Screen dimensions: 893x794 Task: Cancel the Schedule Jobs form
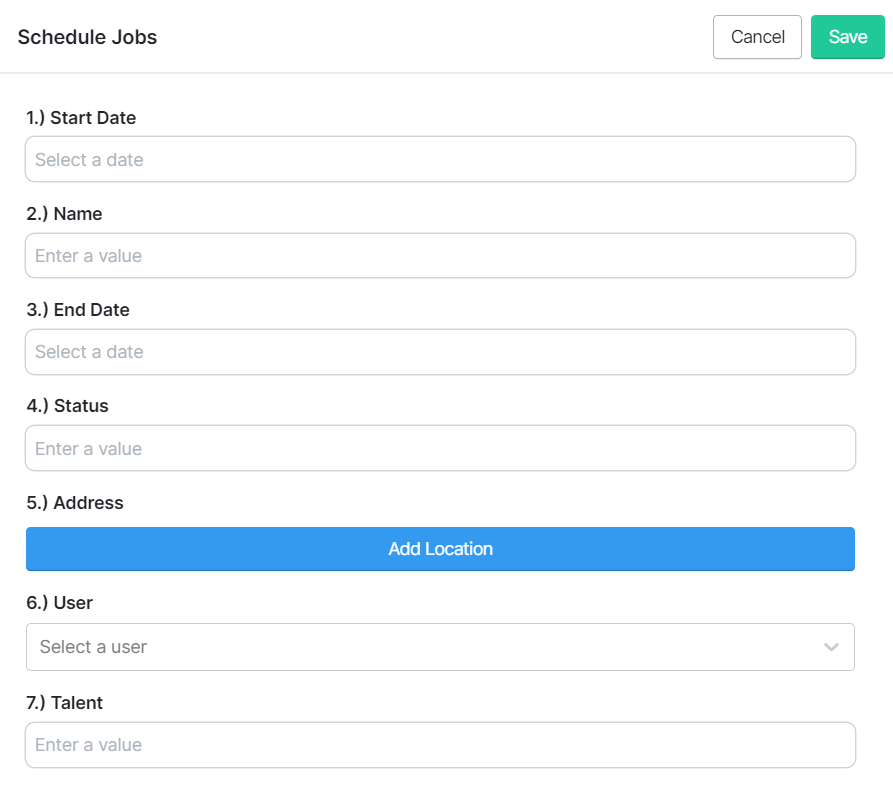click(x=757, y=37)
